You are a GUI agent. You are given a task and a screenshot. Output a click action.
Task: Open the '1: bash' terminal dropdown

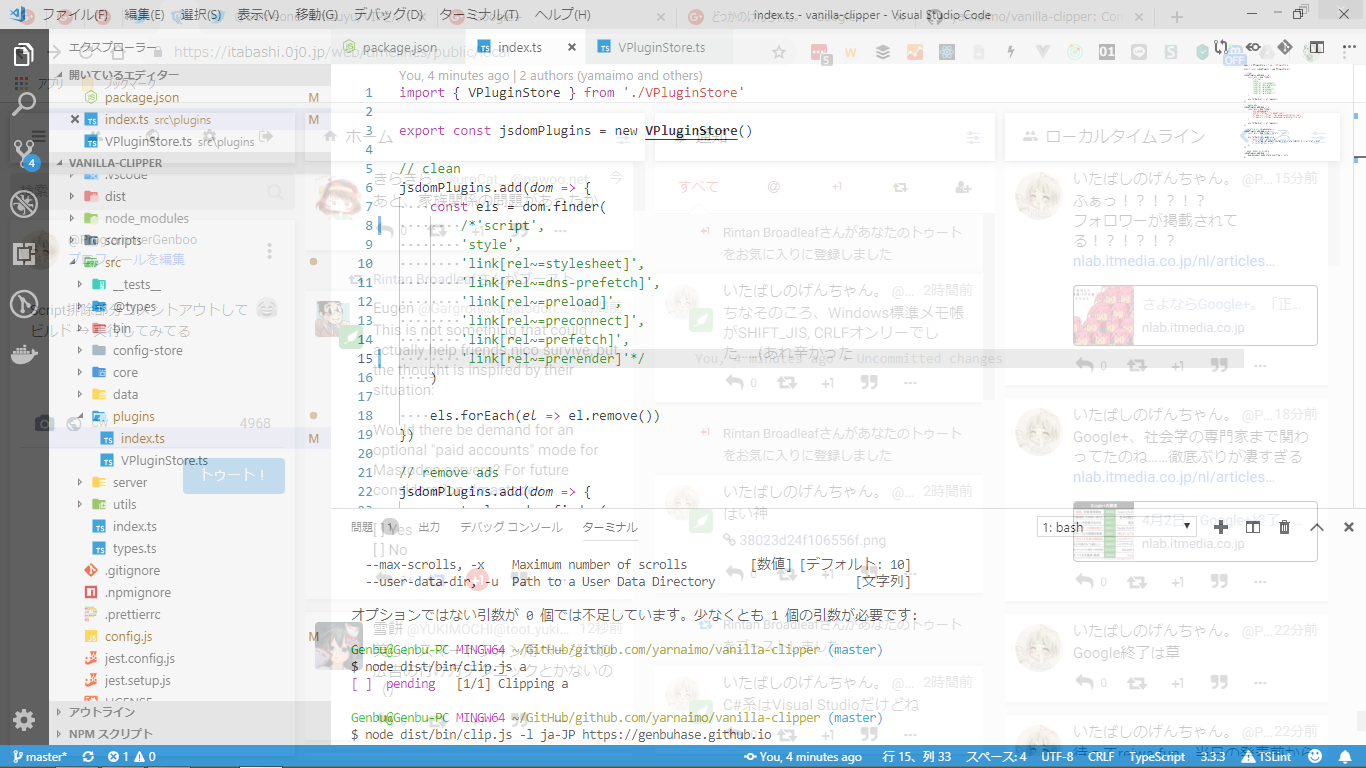pos(1116,527)
